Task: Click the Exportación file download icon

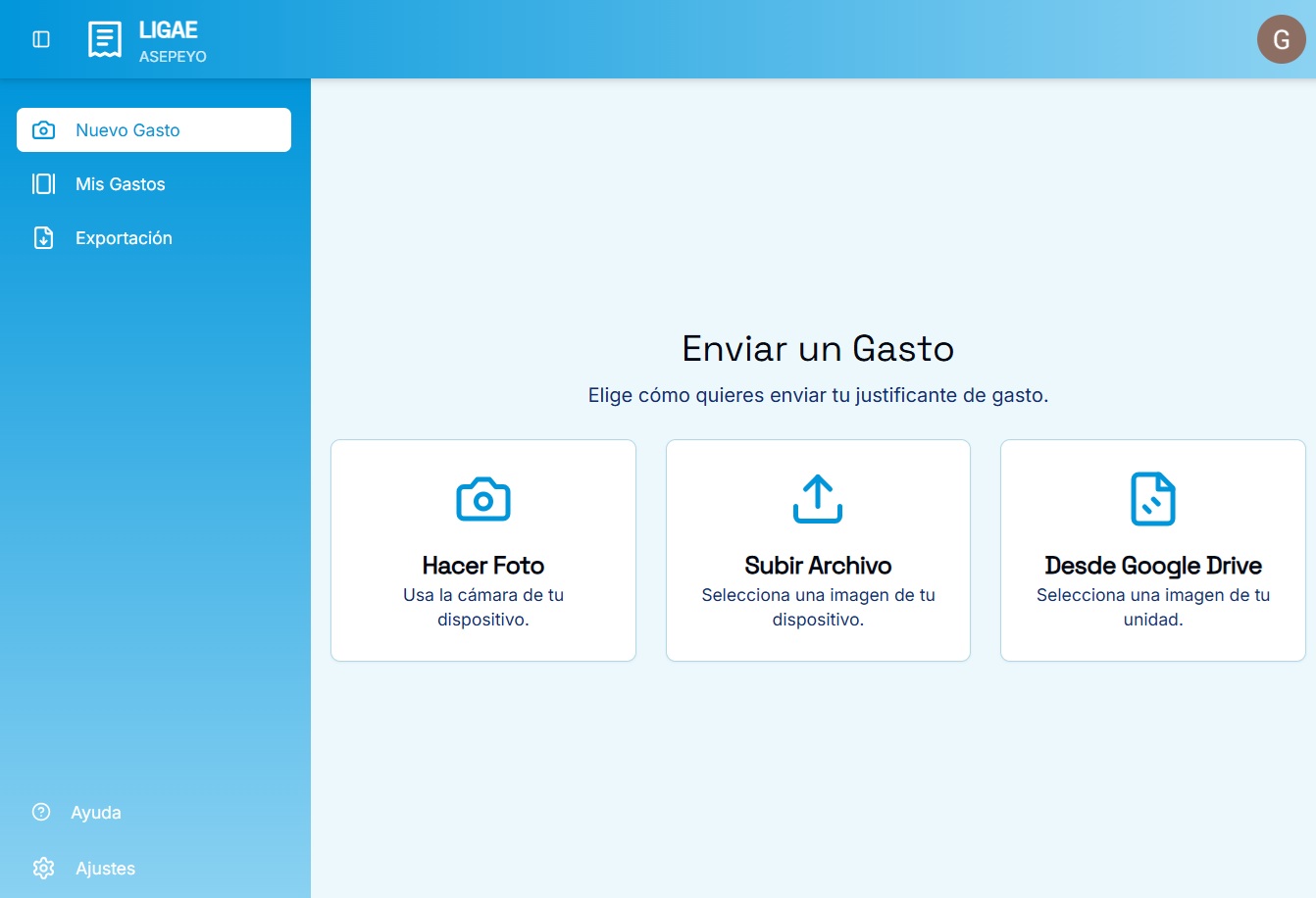Action: [44, 238]
